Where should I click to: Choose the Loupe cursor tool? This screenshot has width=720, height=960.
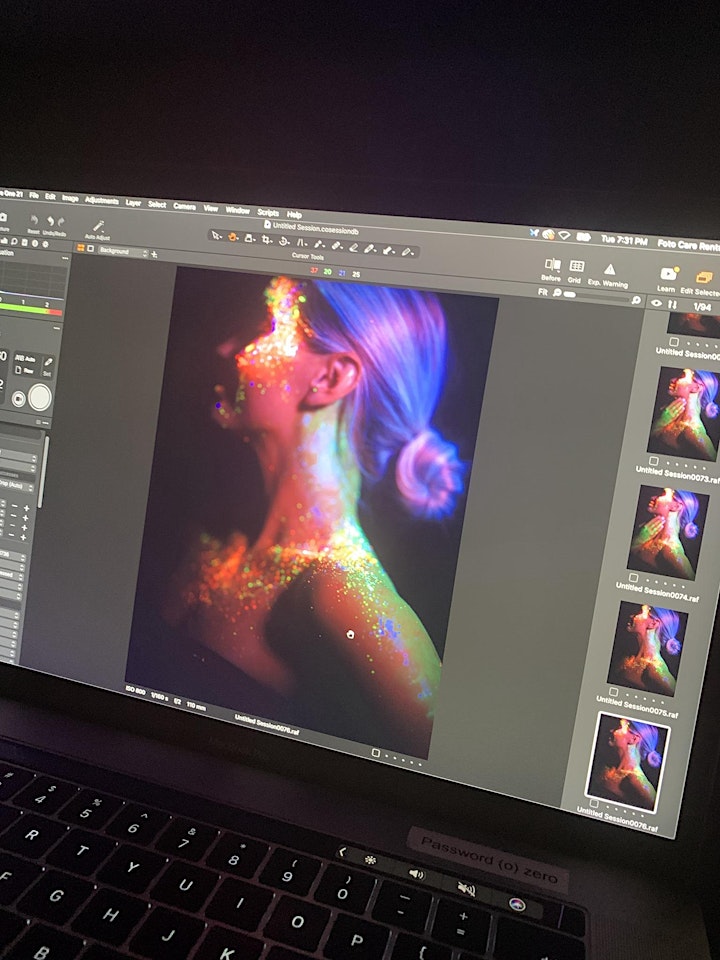[x=249, y=238]
